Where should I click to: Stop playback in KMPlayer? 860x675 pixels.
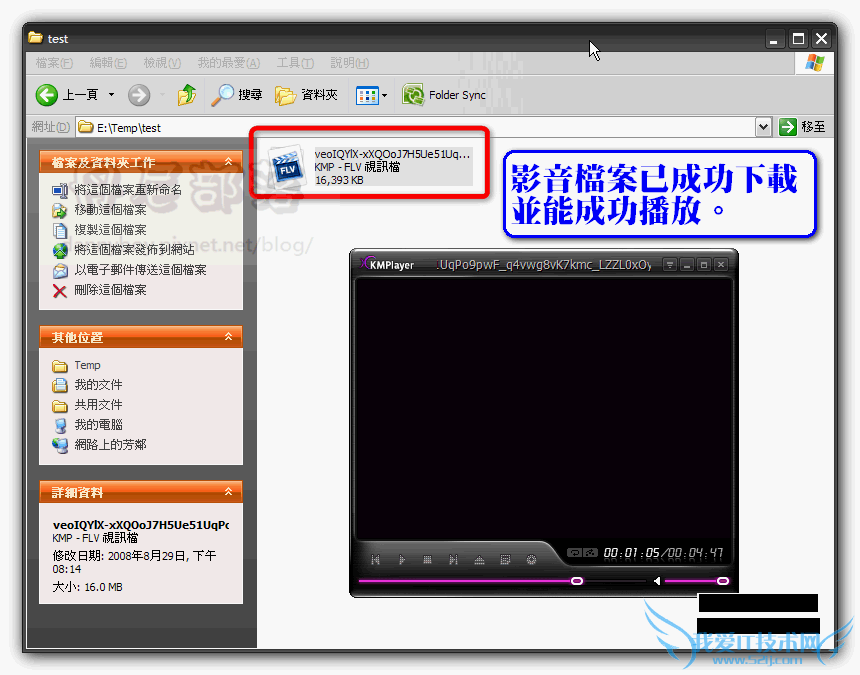pos(429,558)
